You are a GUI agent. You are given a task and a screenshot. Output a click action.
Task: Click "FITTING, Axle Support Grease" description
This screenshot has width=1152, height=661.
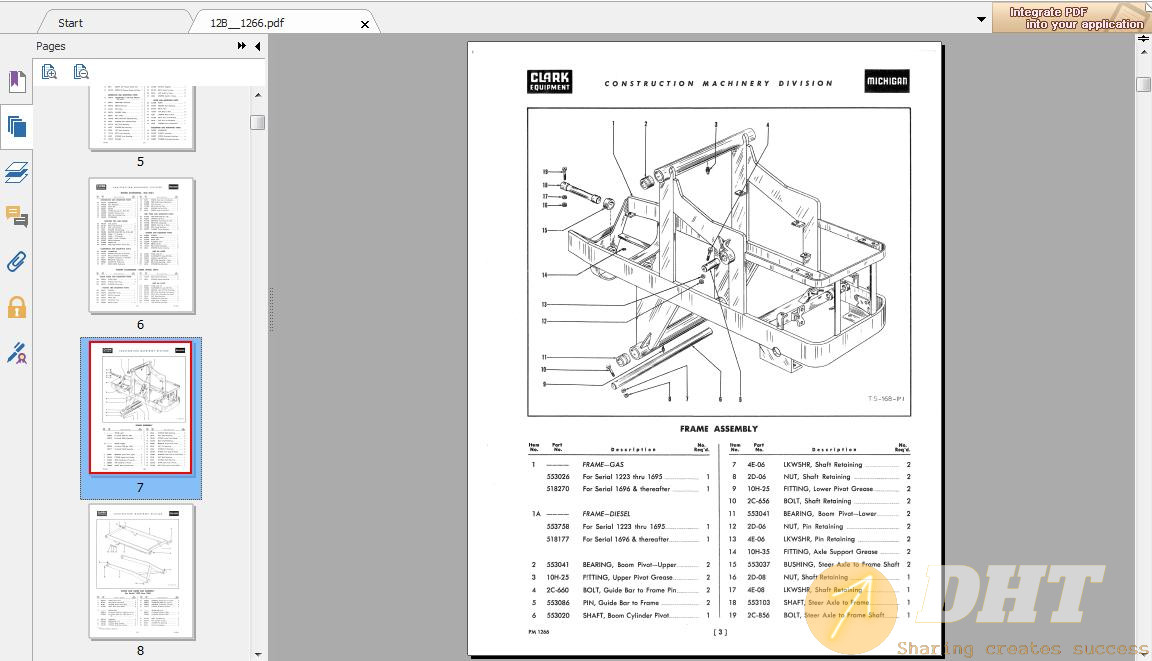(x=831, y=552)
